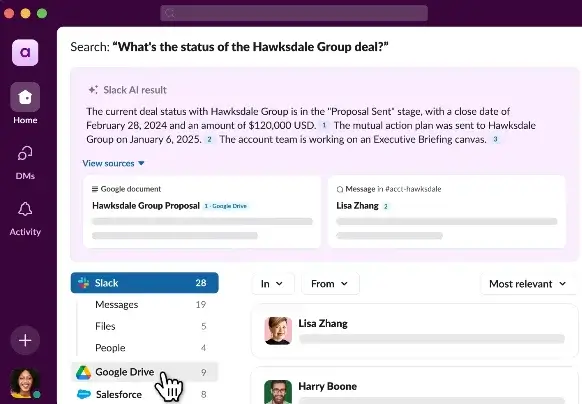Collapse the View sources list
582x404 pixels.
coord(113,163)
